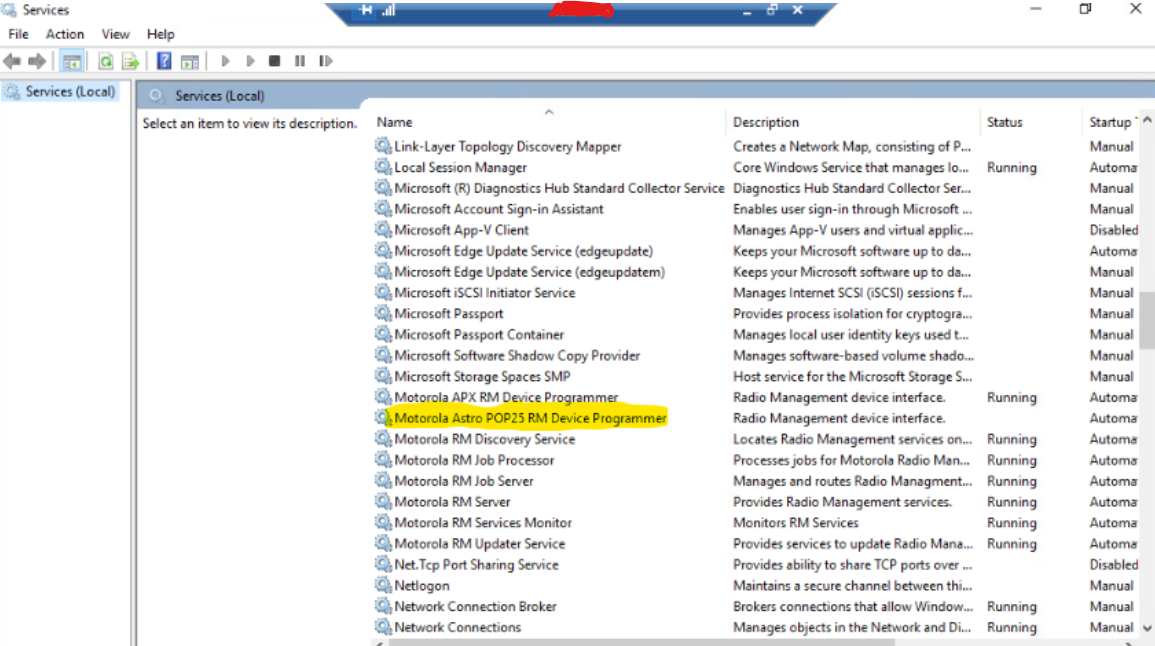Open the View menu
Viewport: 1155px width, 646px height.
[x=116, y=34]
